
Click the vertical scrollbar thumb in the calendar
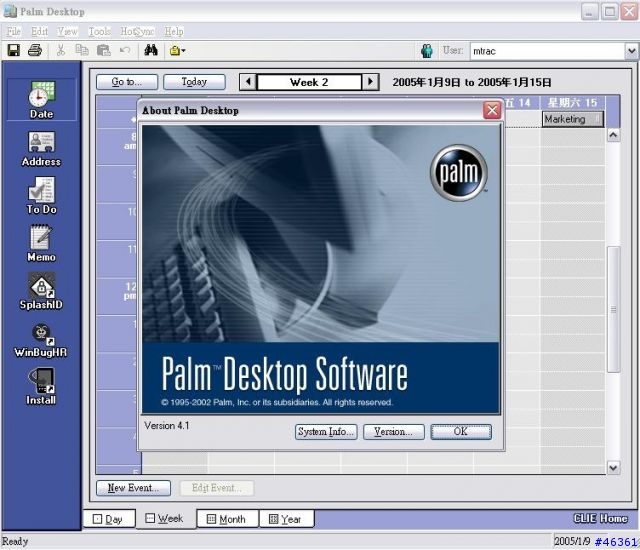613,309
